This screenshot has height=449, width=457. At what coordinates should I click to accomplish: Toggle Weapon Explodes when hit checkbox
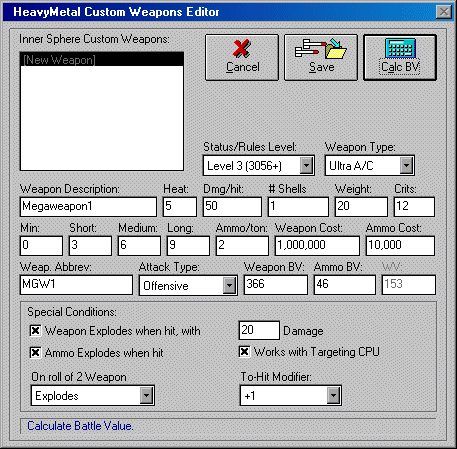coord(35,331)
